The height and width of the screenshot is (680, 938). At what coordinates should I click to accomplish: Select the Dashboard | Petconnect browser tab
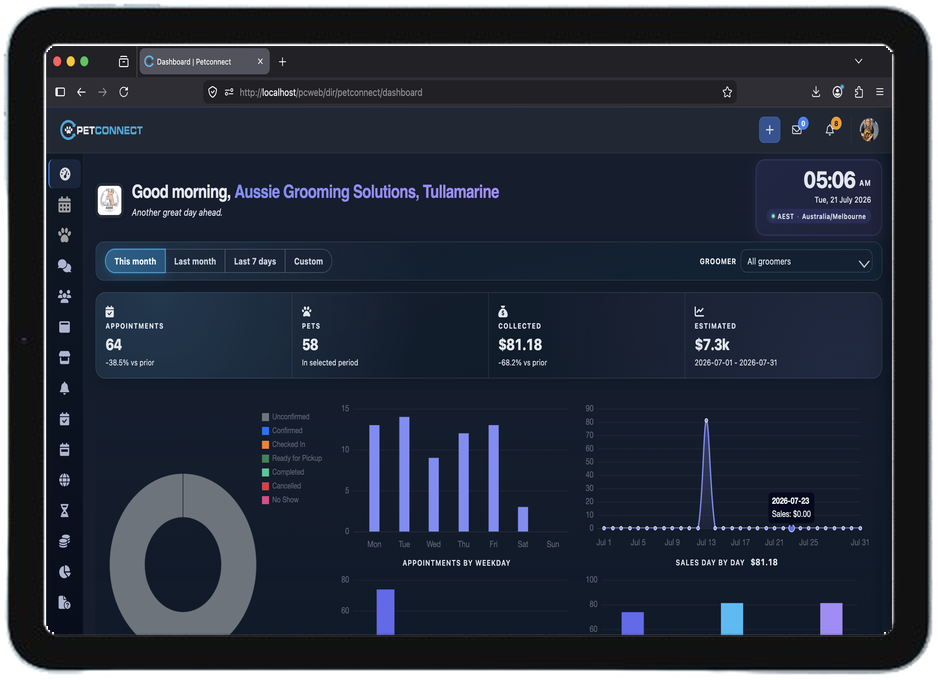tap(204, 62)
